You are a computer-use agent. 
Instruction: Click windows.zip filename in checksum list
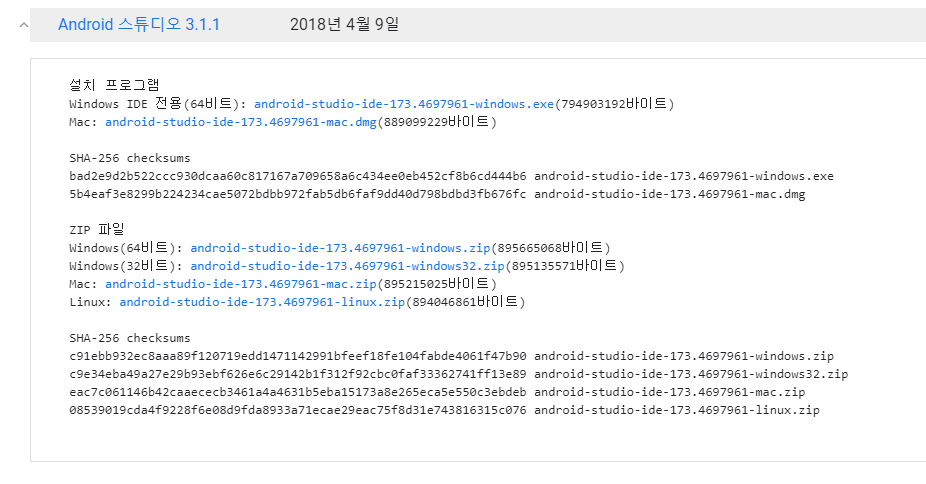(684, 356)
